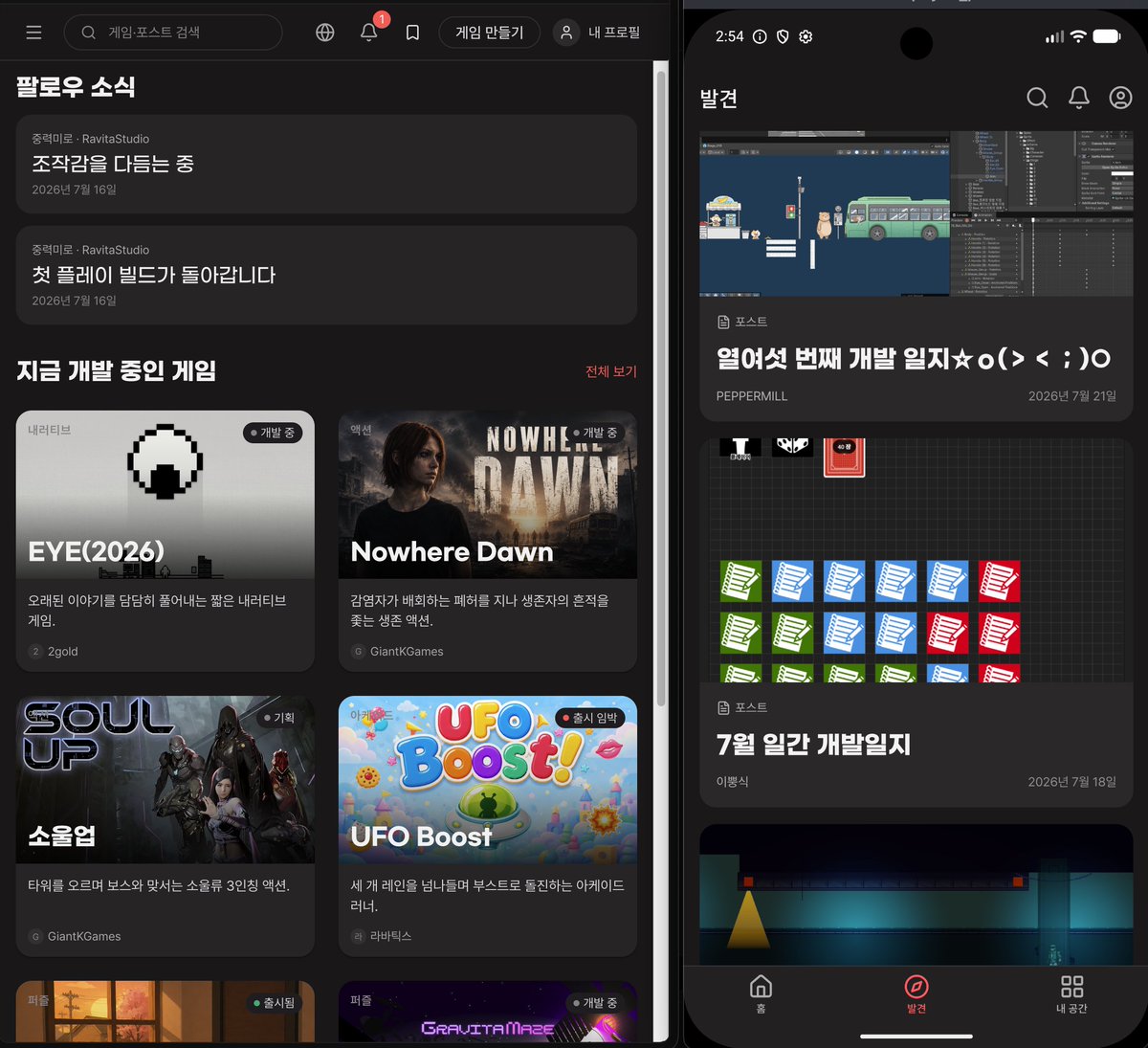This screenshot has height=1048, width=1148.
Task: Open post 열여섯 번째 개발 일지
Action: click(913, 358)
